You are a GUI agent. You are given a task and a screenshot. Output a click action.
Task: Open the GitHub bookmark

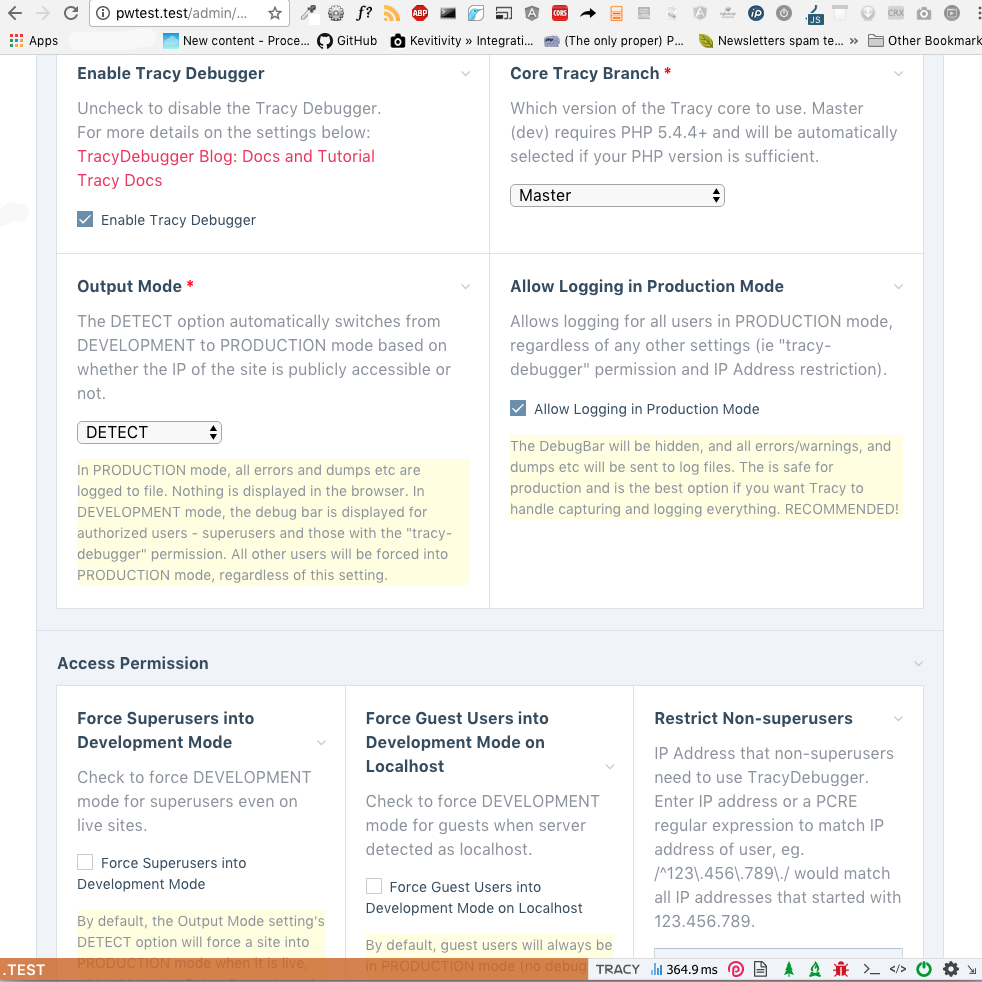pyautogui.click(x=347, y=41)
